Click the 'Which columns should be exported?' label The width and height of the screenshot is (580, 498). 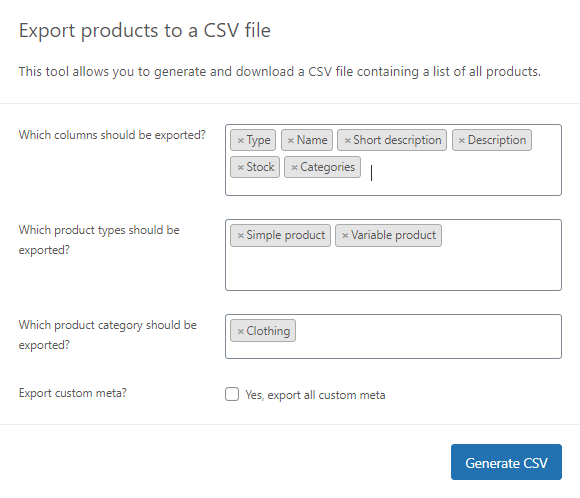coord(112,135)
